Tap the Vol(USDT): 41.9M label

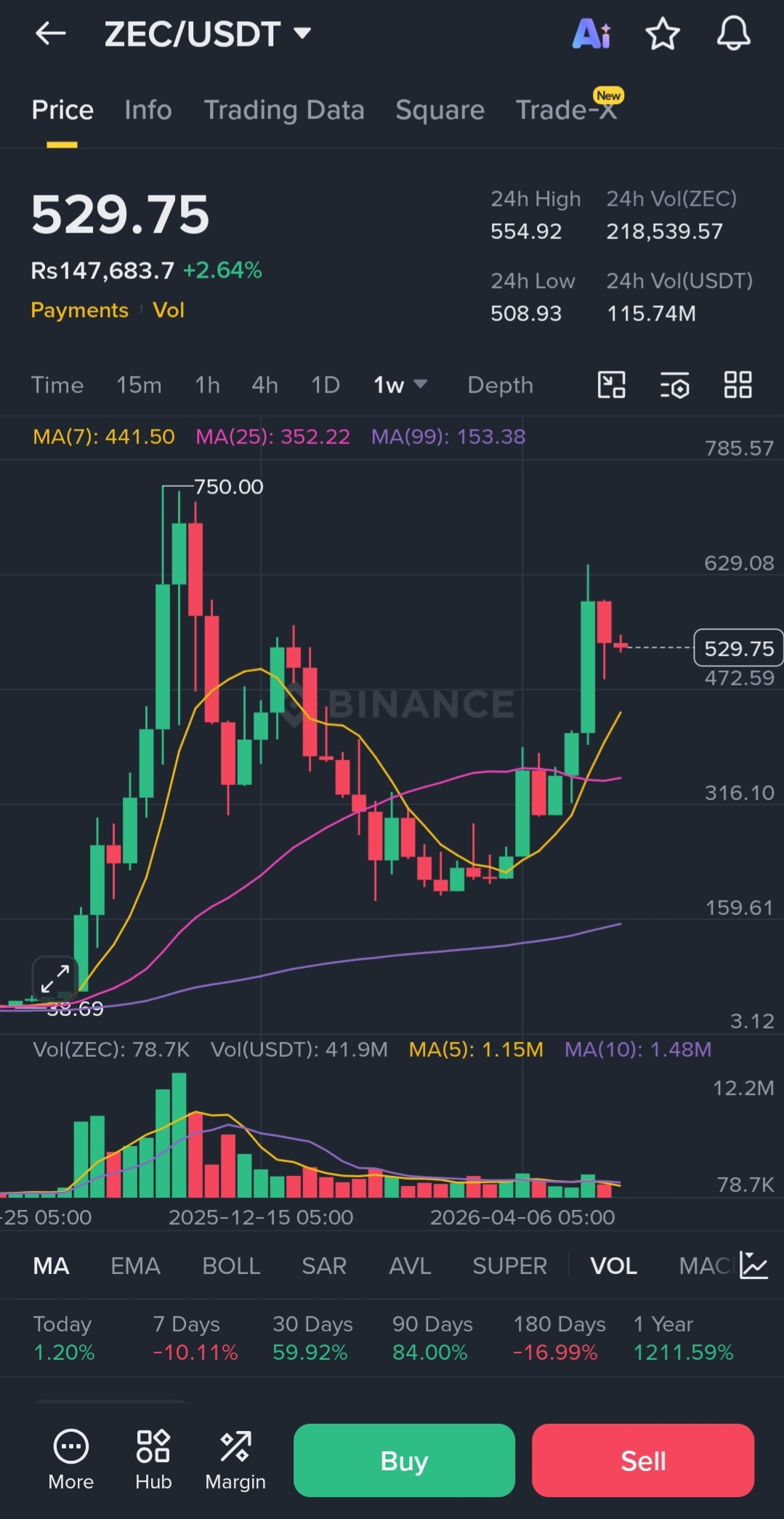(299, 1049)
